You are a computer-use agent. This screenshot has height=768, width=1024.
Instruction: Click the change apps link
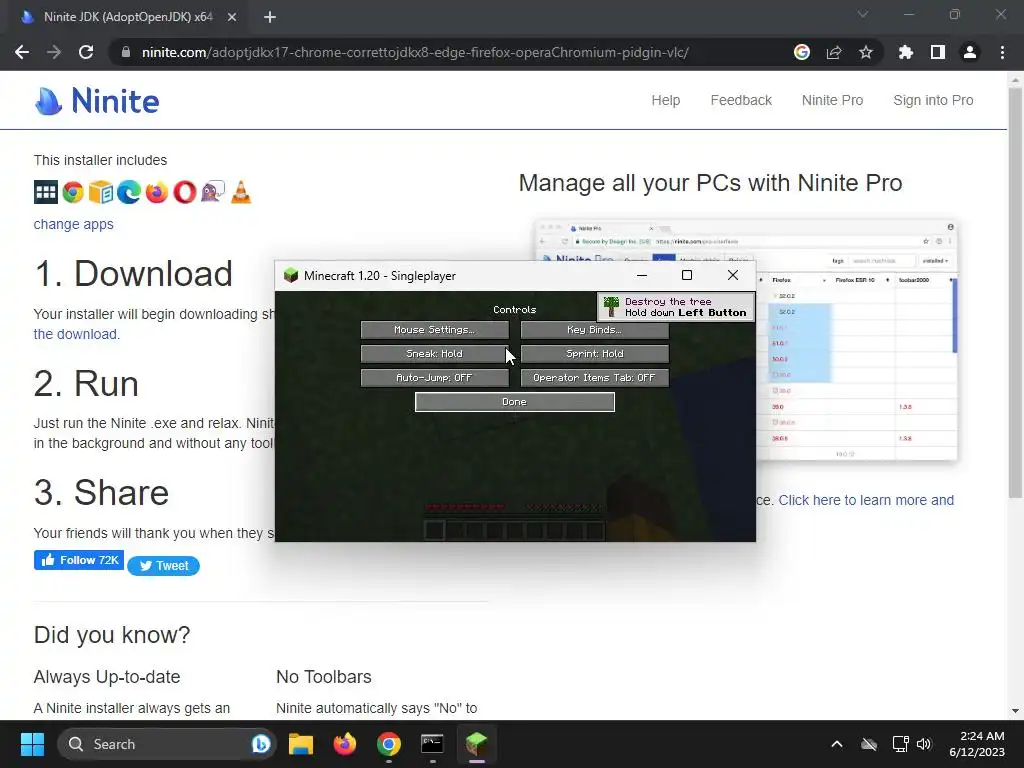point(74,224)
